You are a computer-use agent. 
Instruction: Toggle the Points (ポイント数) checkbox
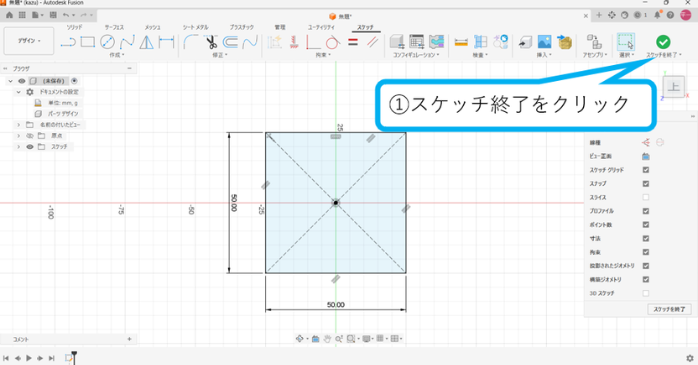point(645,225)
